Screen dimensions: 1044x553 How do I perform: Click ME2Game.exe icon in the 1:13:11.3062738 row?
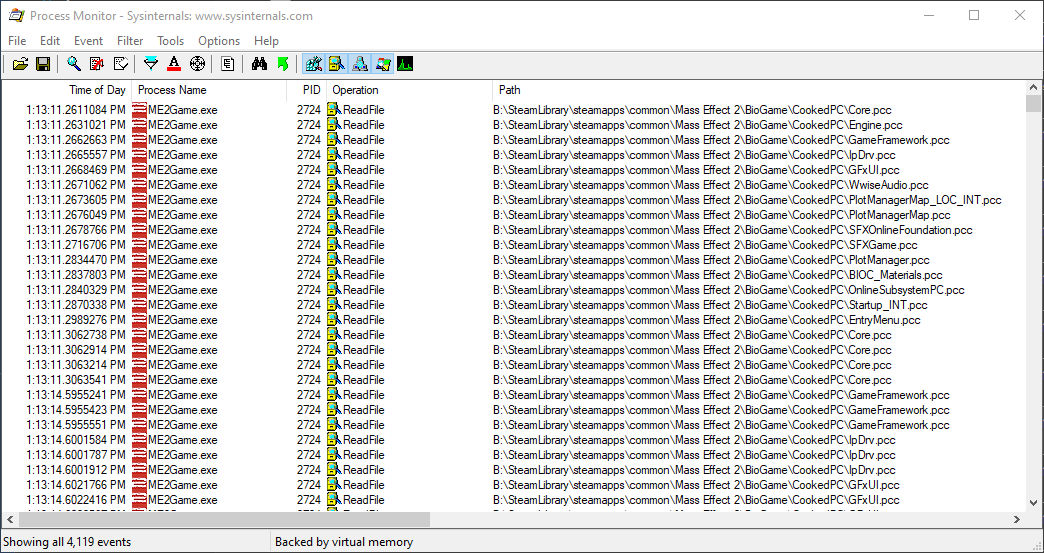[x=139, y=335]
